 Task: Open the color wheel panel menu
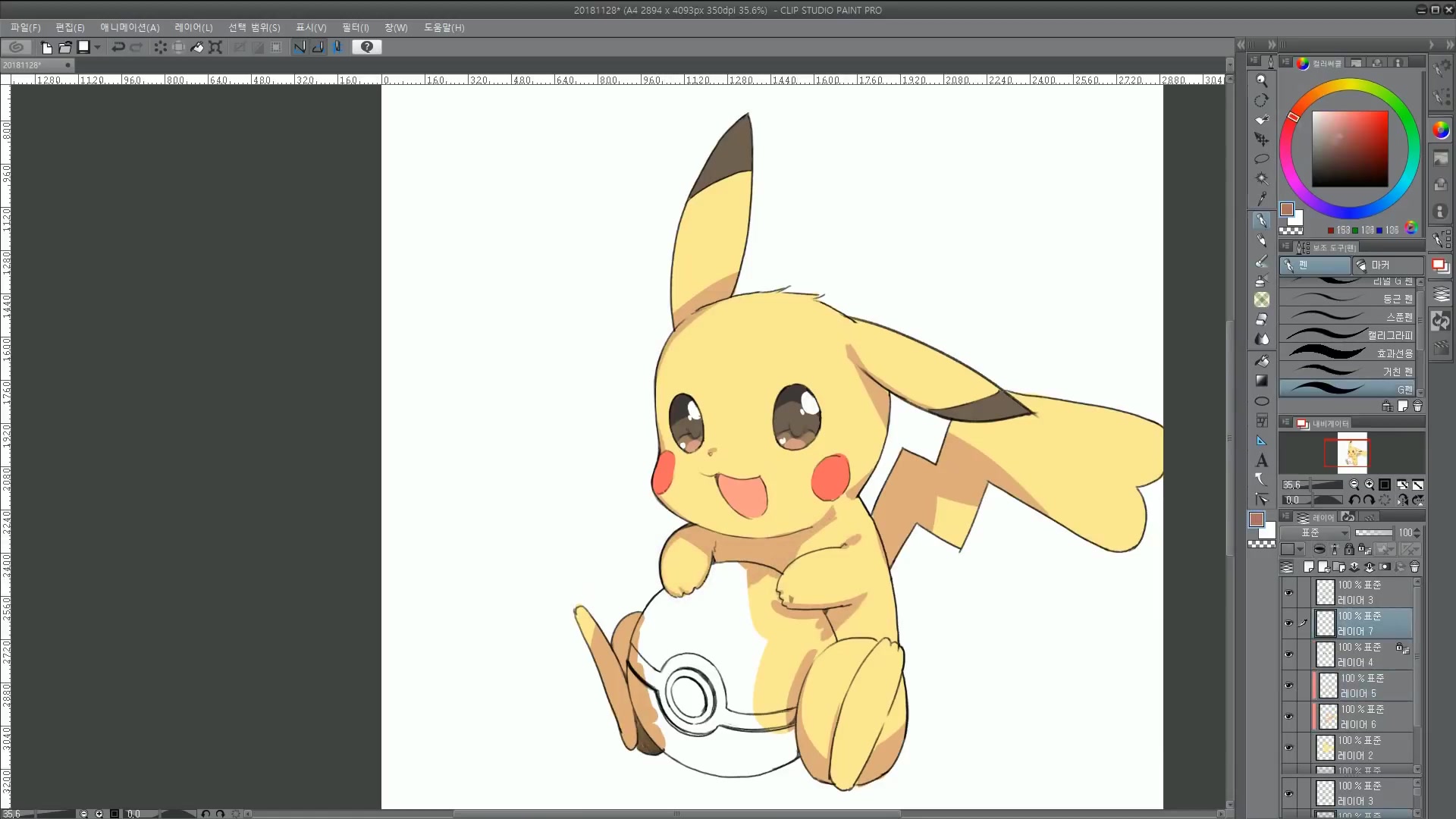[x=1286, y=62]
